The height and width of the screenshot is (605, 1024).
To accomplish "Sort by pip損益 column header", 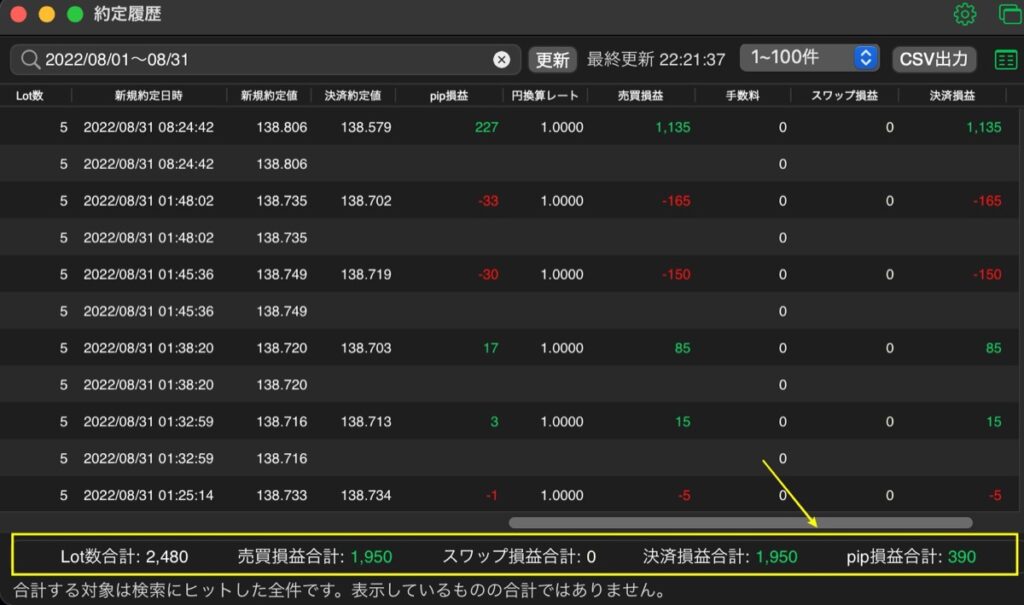I will click(x=449, y=95).
